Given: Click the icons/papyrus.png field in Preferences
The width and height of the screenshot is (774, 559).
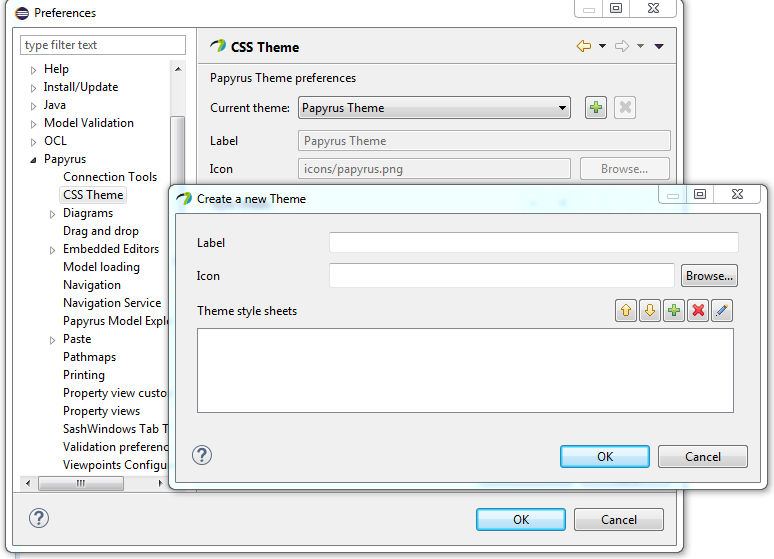Looking at the screenshot, I should point(434,169).
